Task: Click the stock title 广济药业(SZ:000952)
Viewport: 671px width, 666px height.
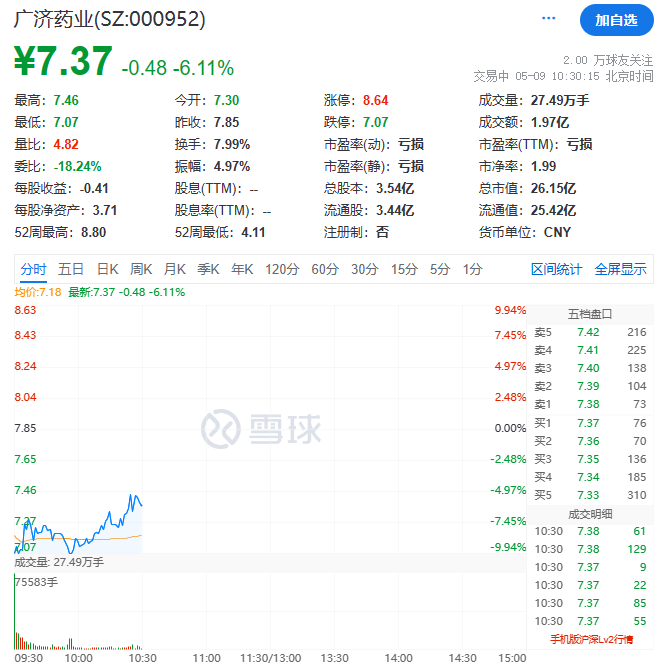Action: click(x=110, y=19)
